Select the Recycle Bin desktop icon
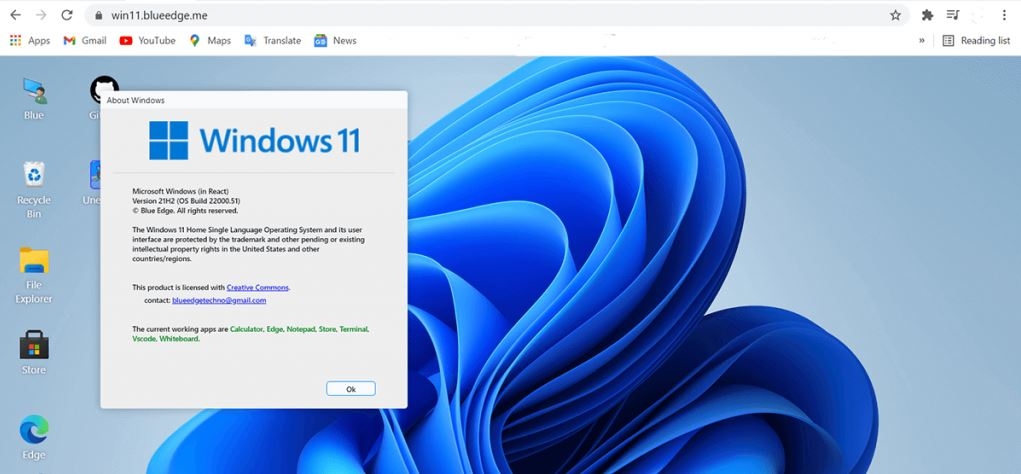The width and height of the screenshot is (1021, 474). coord(34,189)
